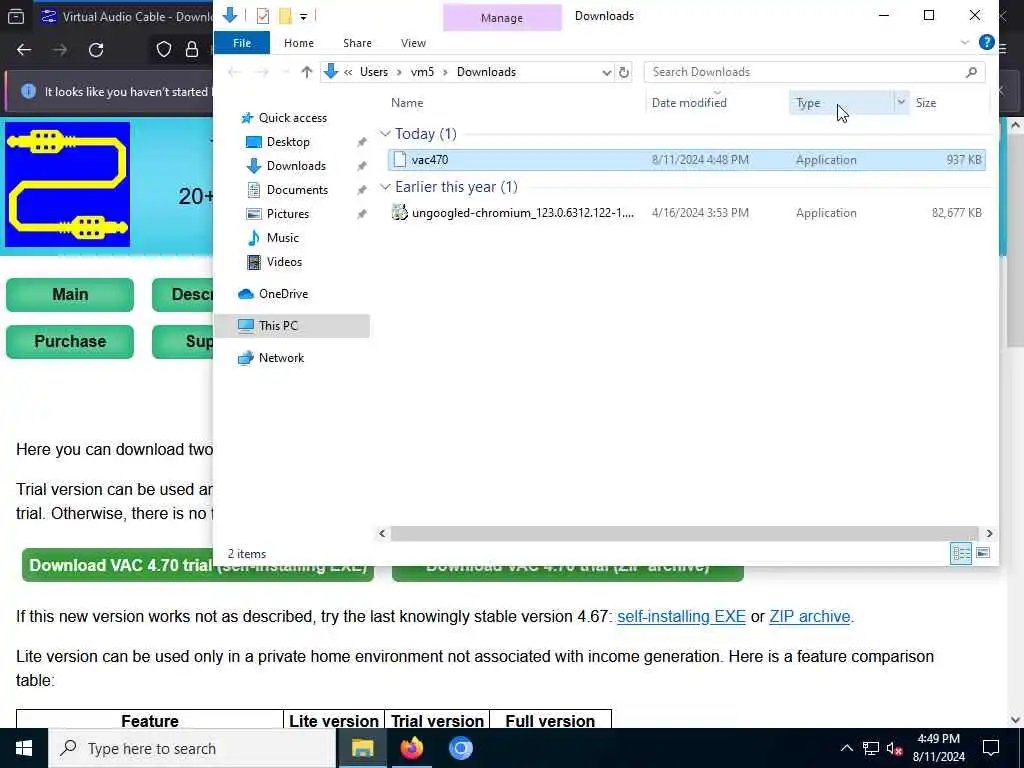The width and height of the screenshot is (1024, 768).
Task: Reload the page in Firefox window
Action: tap(96, 50)
